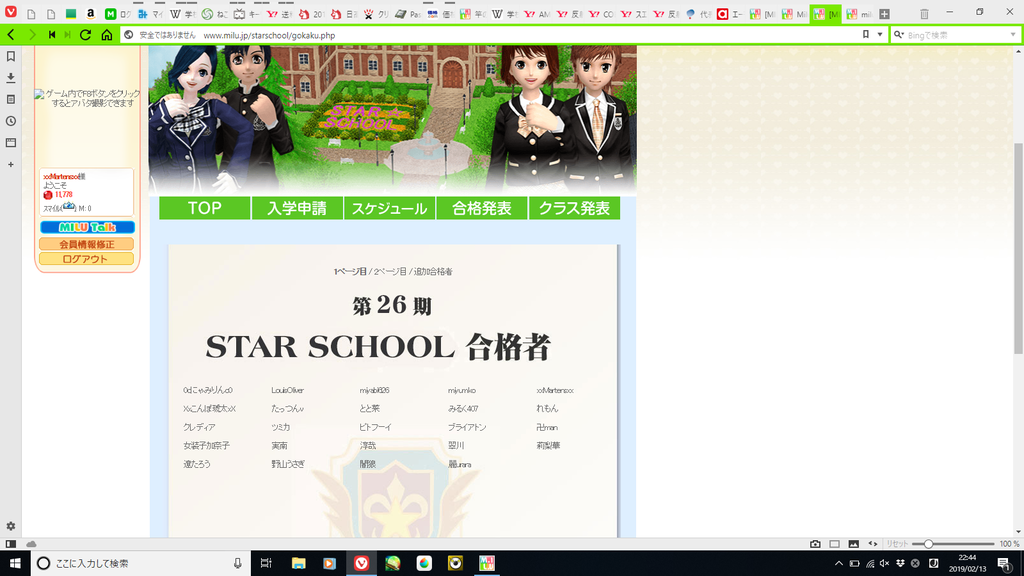Click the 会員情報修正 button

(86, 244)
